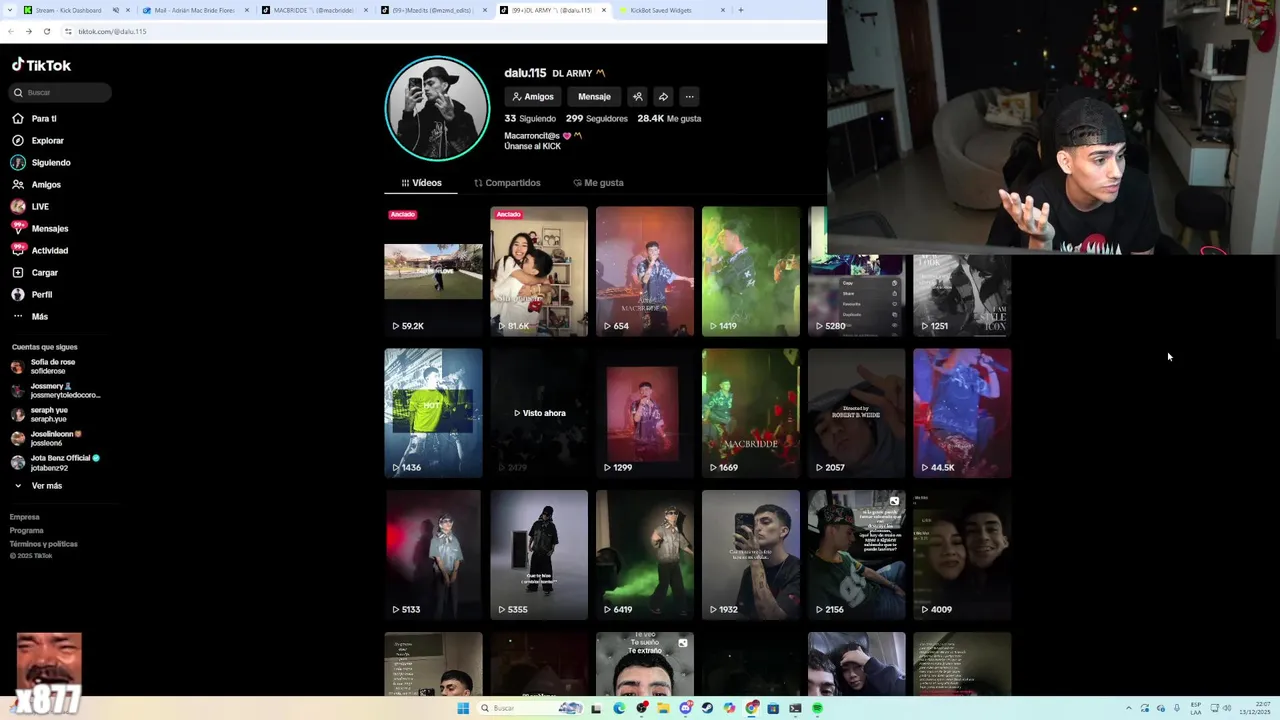This screenshot has width=1280, height=720.
Task: Open the video with 6419 views
Action: tap(645, 555)
